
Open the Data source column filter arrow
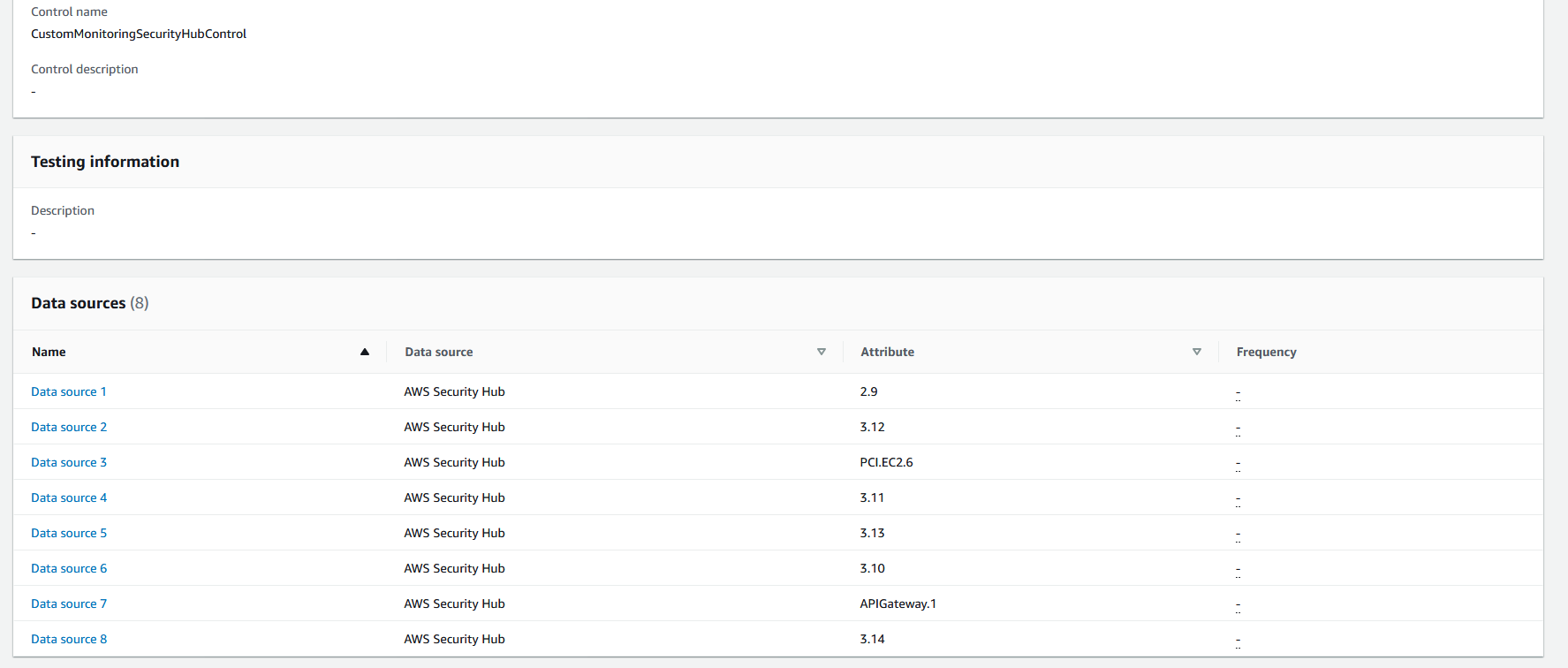(x=822, y=352)
